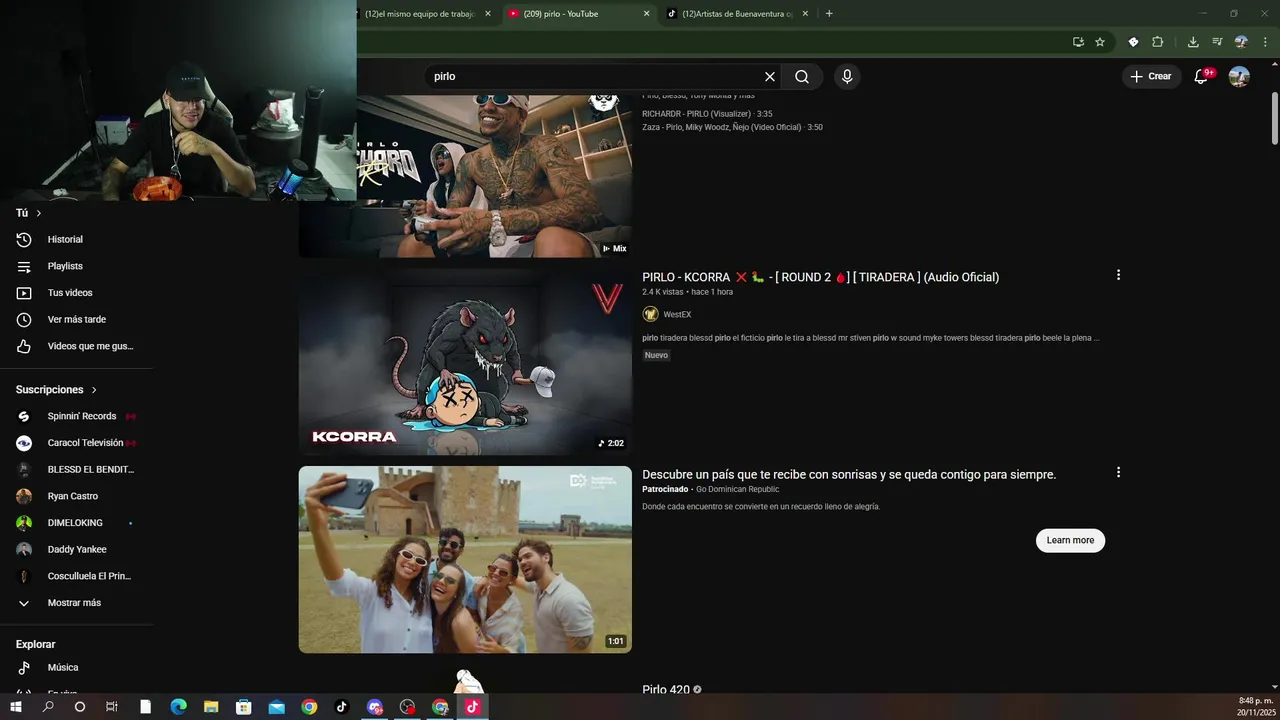Click the install app icon in address bar

[x=1078, y=42]
